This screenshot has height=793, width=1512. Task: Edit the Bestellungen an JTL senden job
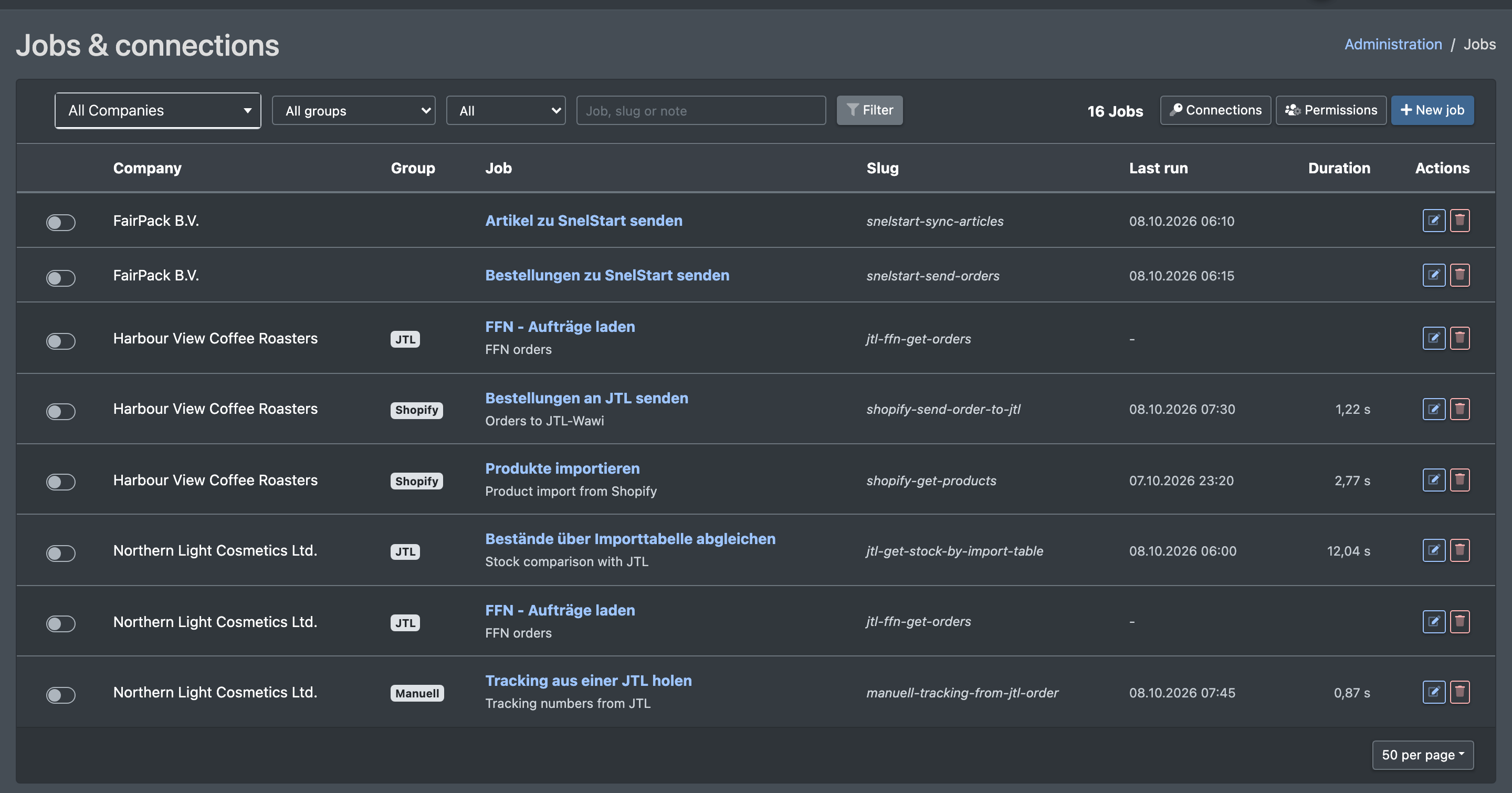[1433, 409]
